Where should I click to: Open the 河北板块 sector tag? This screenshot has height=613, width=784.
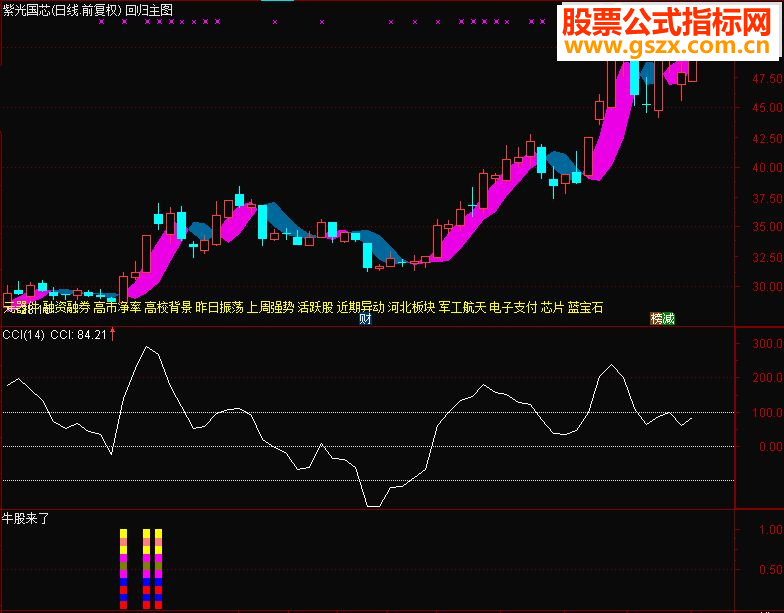(412, 307)
